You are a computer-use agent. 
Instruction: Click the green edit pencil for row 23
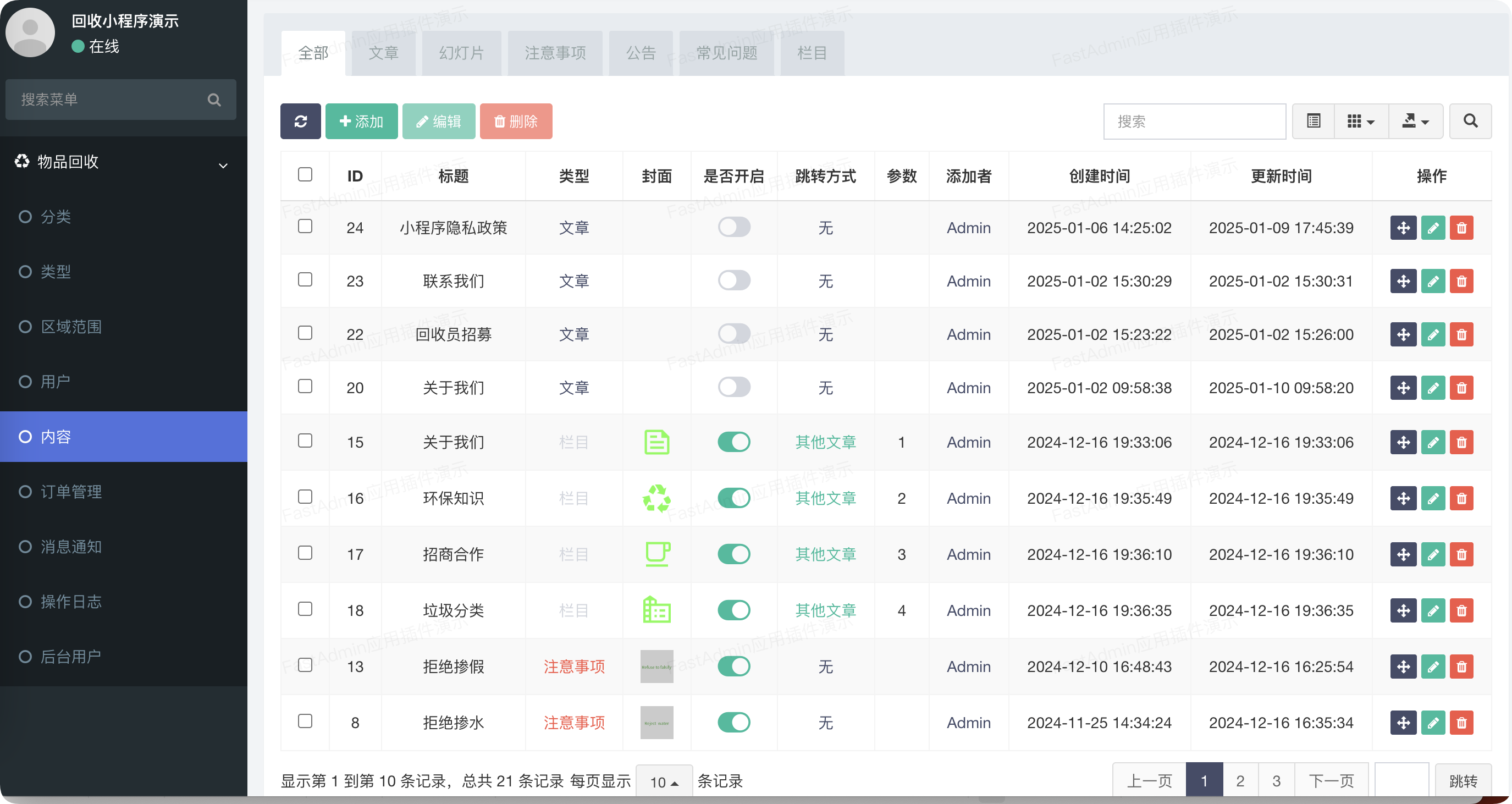(x=1433, y=282)
